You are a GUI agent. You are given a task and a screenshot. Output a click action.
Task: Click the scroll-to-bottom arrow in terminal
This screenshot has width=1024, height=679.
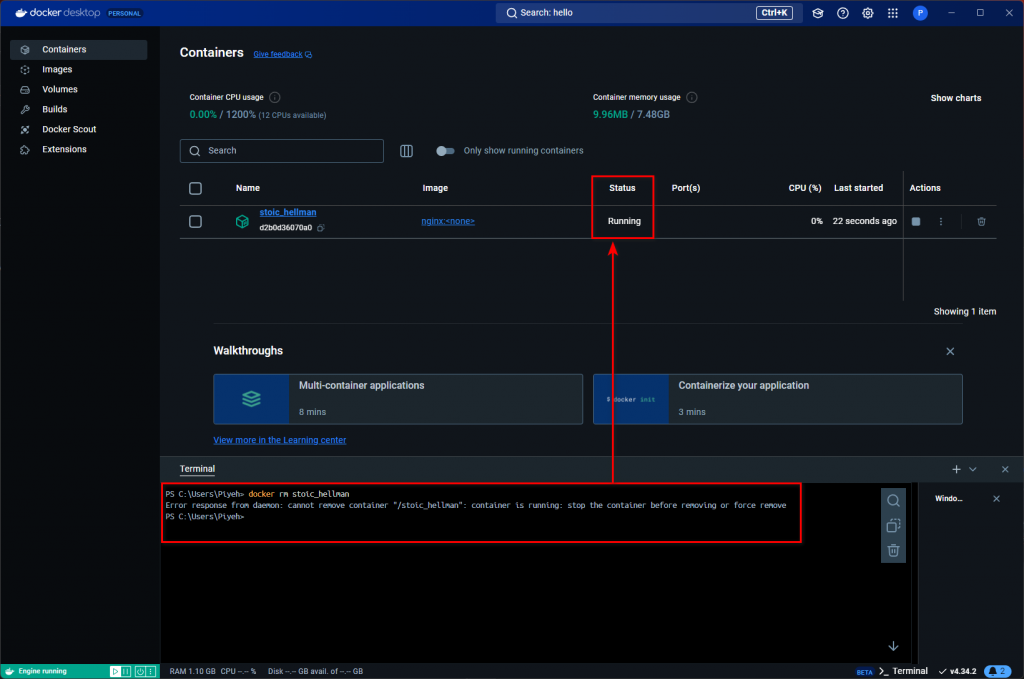893,646
